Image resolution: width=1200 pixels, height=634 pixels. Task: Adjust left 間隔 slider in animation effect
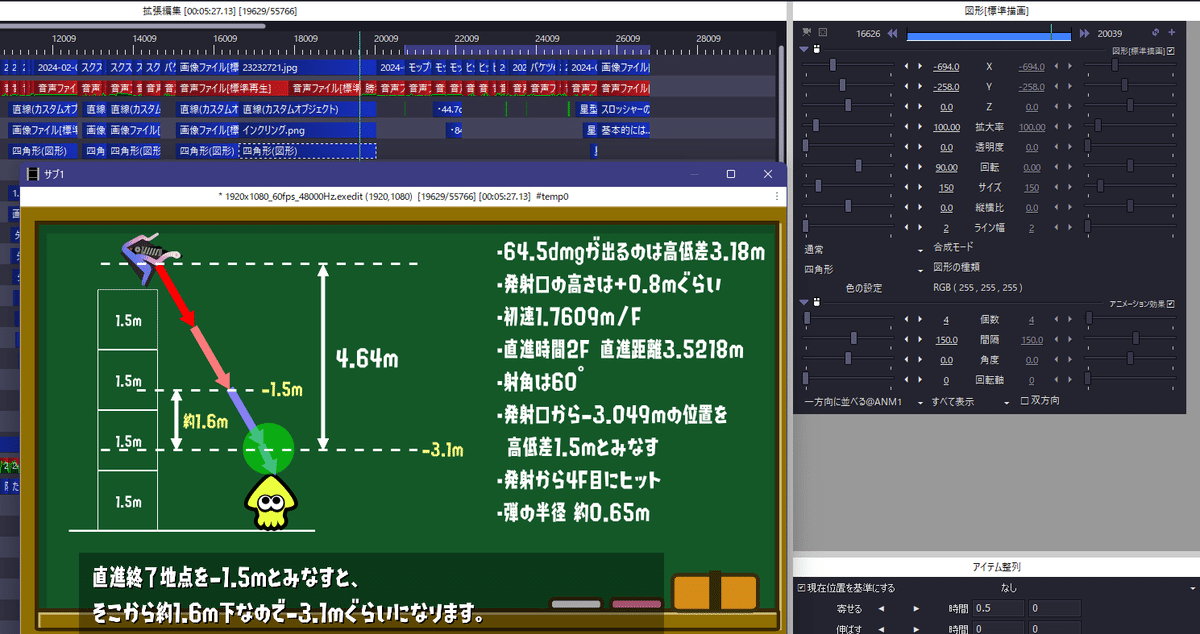(849, 340)
